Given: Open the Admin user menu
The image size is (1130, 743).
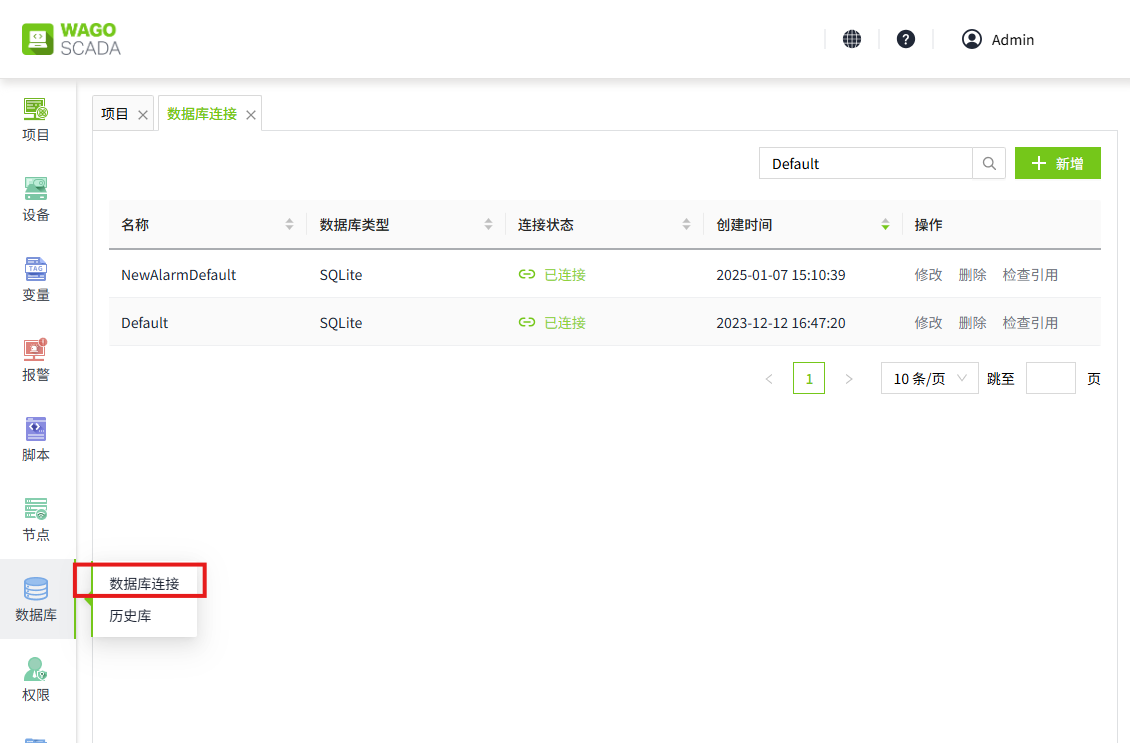Looking at the screenshot, I should click(998, 40).
